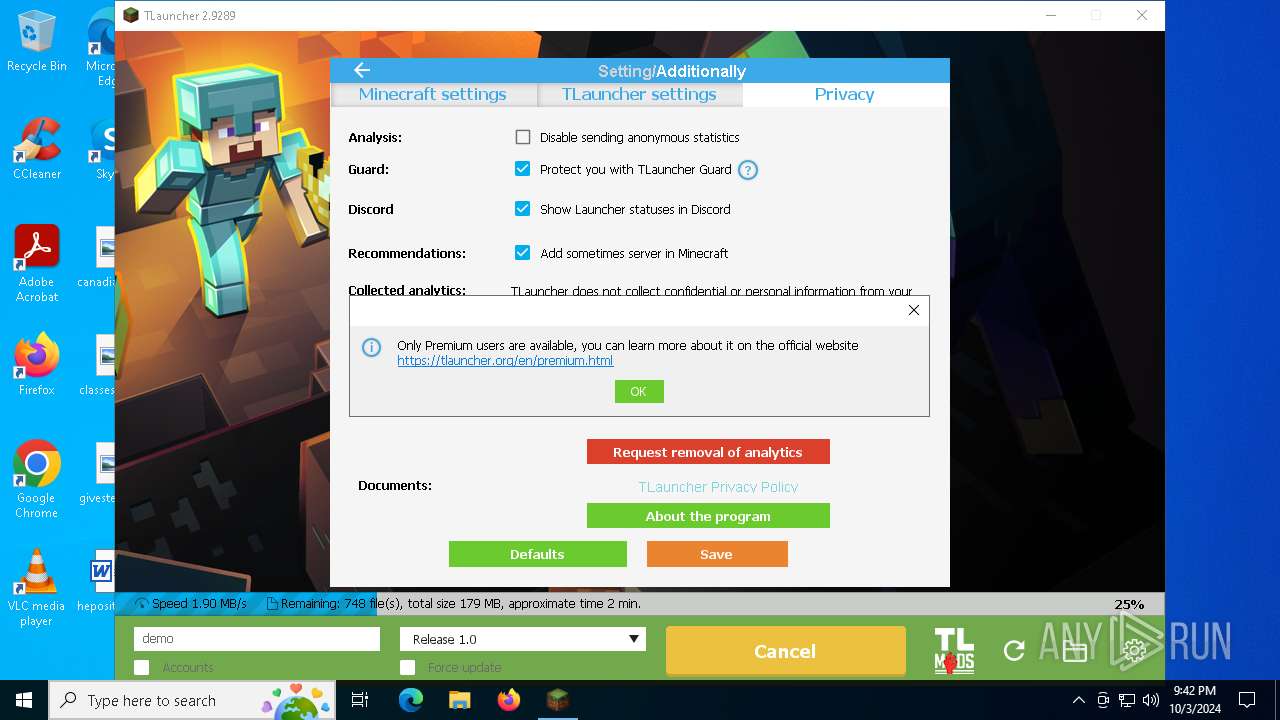Screen dimensions: 1280x720
Task: Toggle Disable sending anonymous statistics
Action: tap(523, 137)
